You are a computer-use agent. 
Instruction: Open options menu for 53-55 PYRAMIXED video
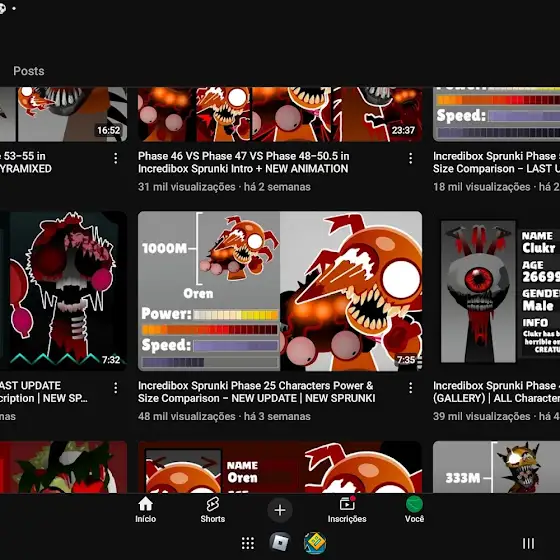(x=116, y=158)
